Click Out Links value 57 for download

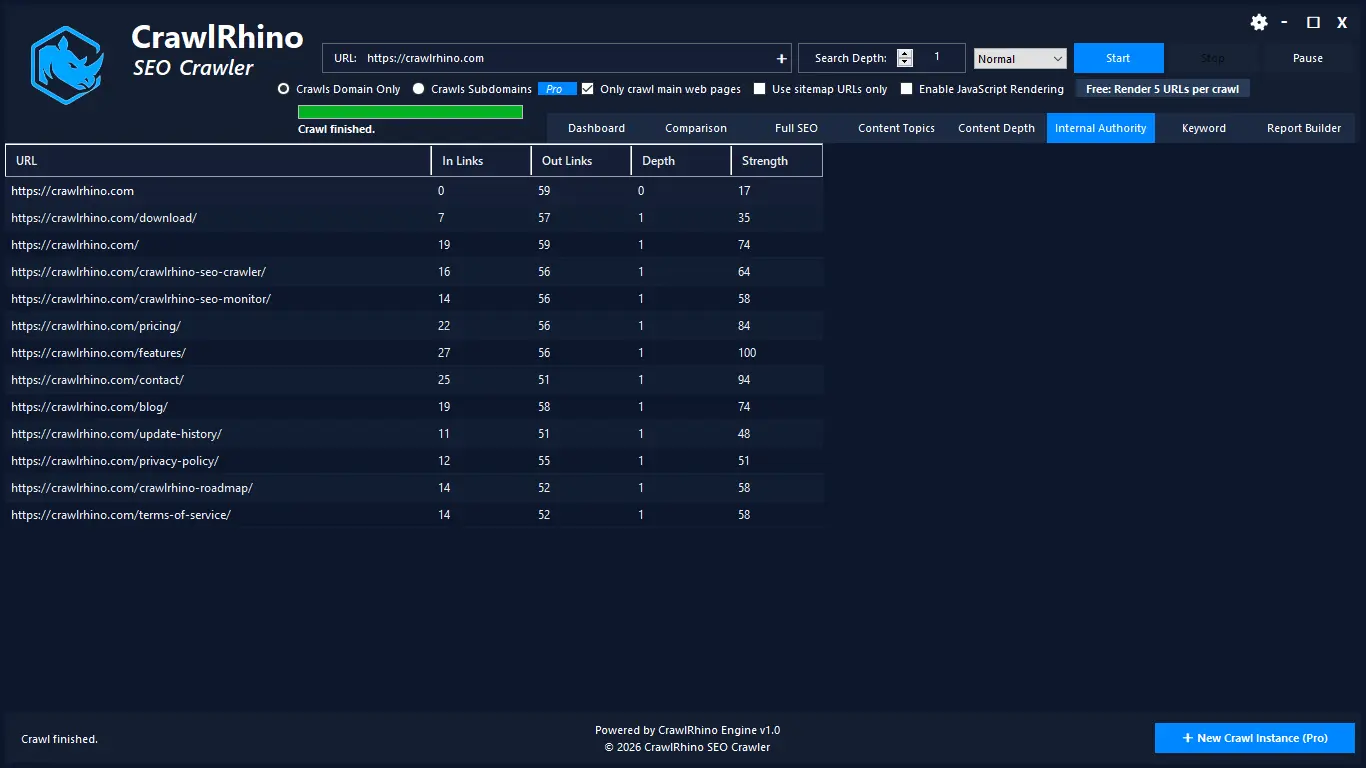(544, 218)
